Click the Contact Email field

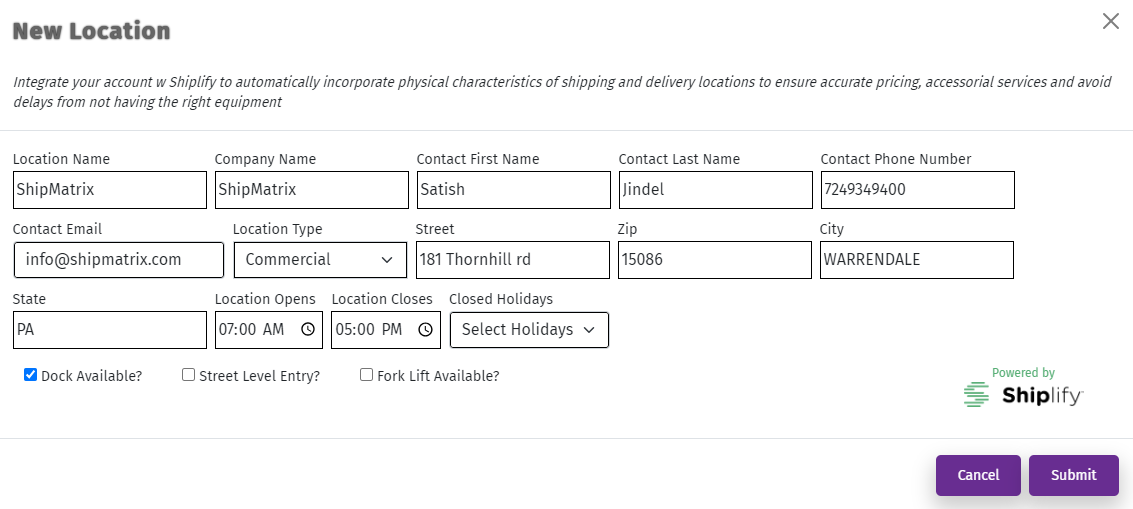click(x=119, y=260)
